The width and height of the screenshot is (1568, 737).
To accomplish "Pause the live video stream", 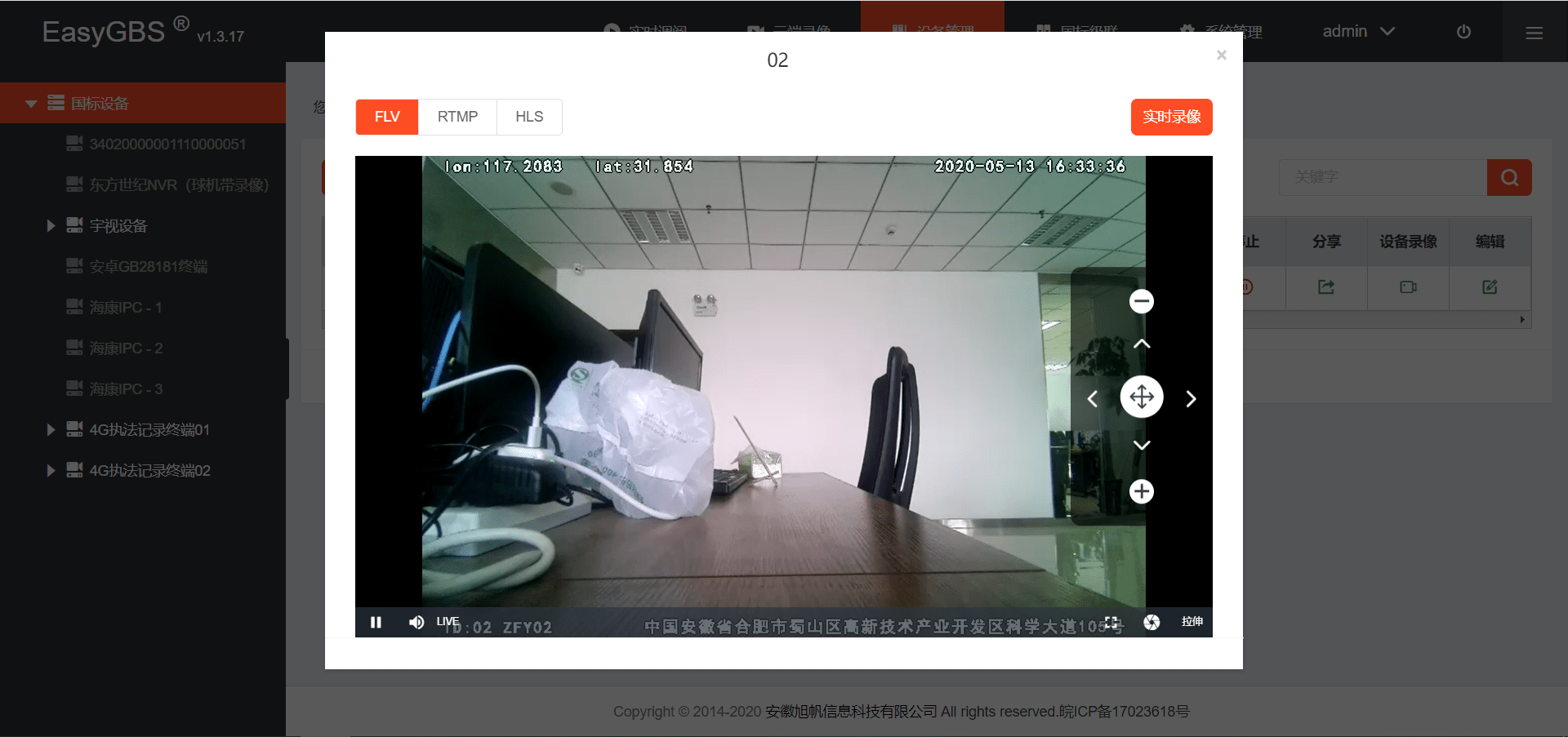I will pyautogui.click(x=376, y=622).
